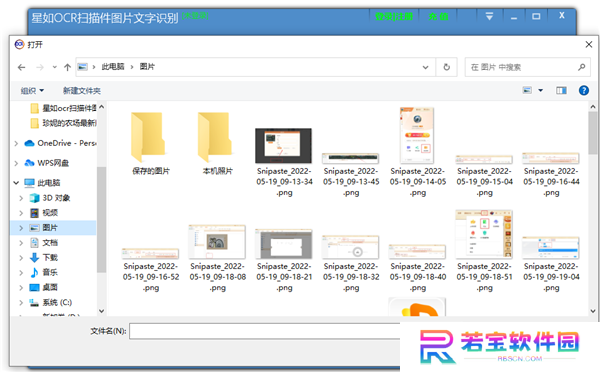Go back using the back arrow
The image size is (600, 372).
[21, 67]
